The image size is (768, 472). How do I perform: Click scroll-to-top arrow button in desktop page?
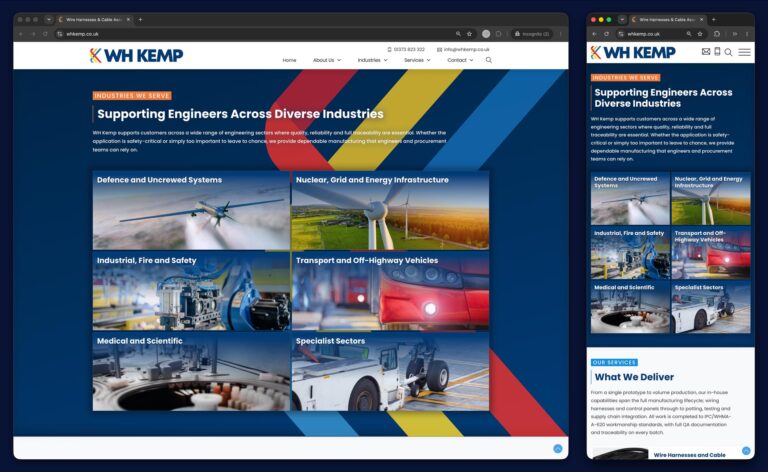click(557, 448)
